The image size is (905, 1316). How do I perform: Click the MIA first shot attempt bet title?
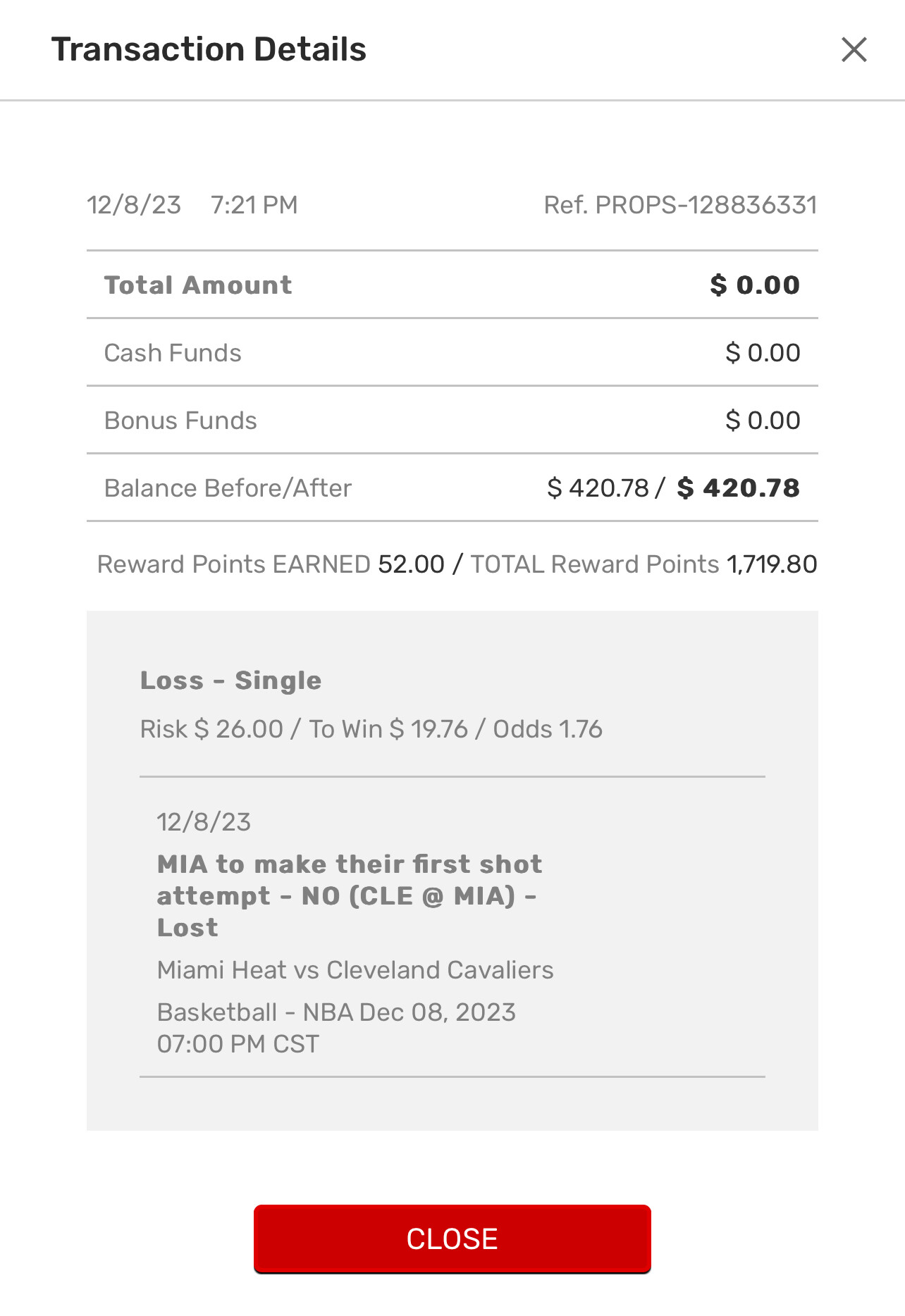click(349, 895)
